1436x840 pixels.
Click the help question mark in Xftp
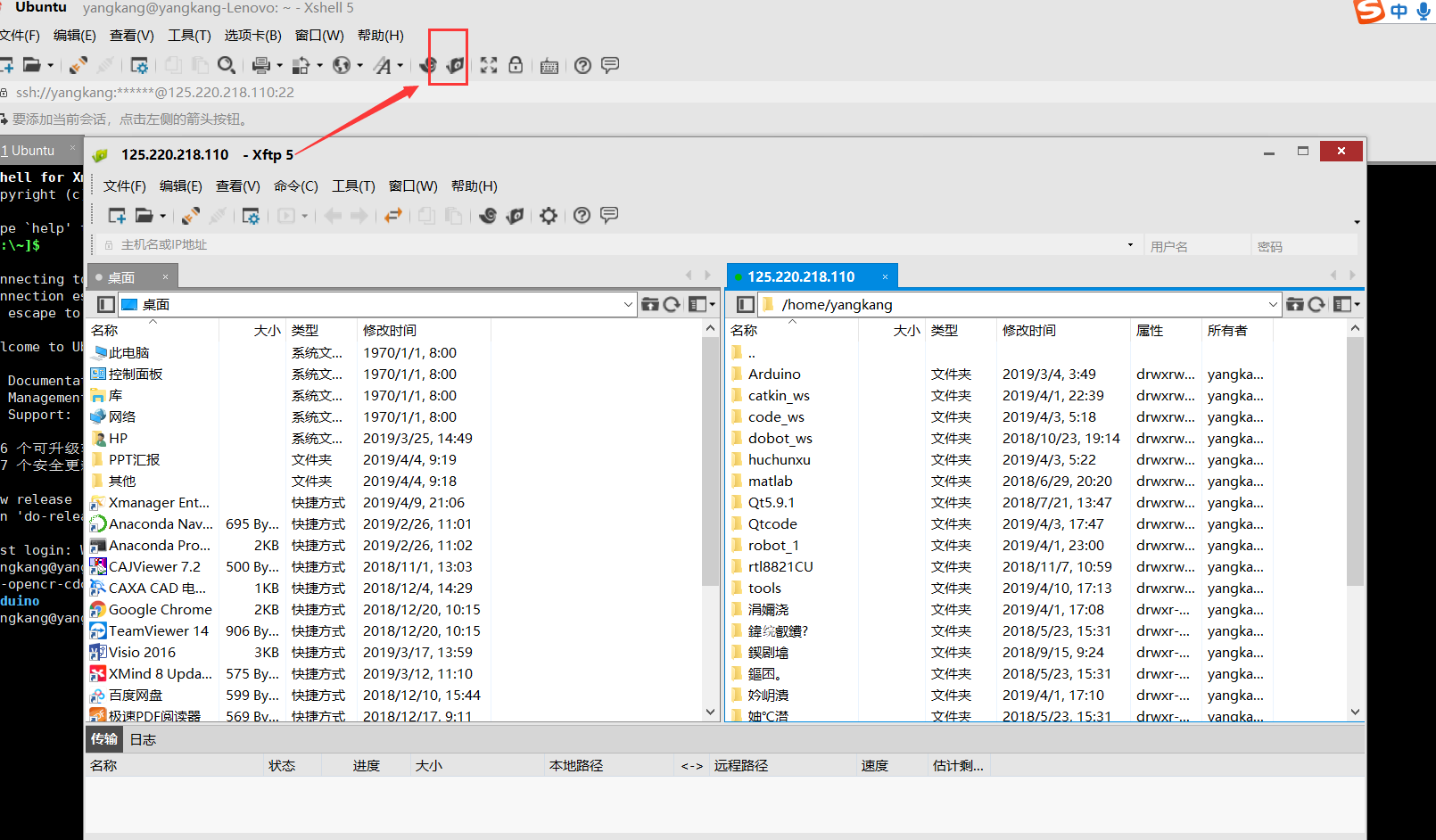582,215
